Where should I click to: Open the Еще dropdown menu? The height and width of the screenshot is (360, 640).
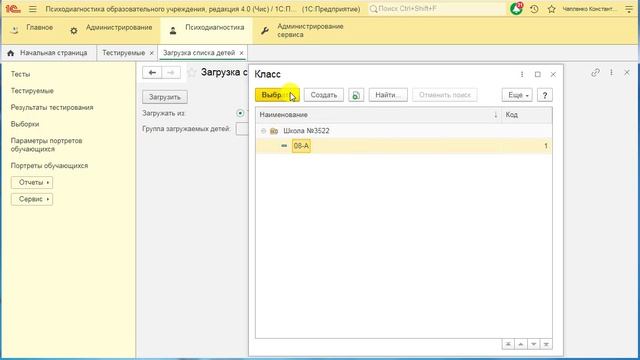(517, 95)
